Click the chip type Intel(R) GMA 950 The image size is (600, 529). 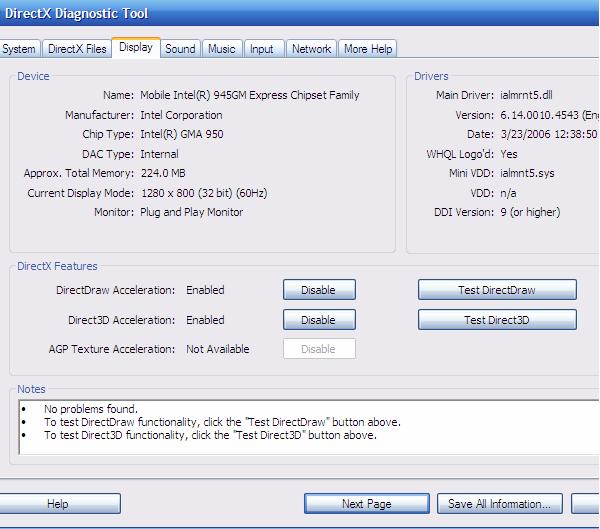point(182,134)
